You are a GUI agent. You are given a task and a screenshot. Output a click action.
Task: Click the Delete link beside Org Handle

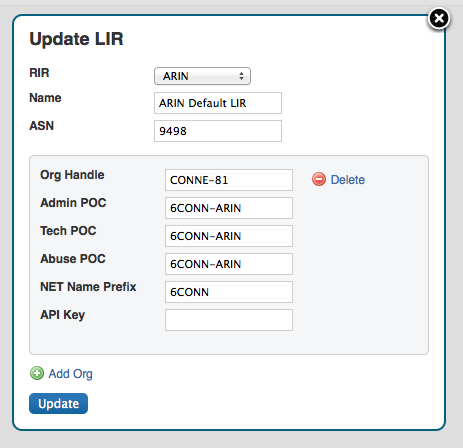pos(348,180)
